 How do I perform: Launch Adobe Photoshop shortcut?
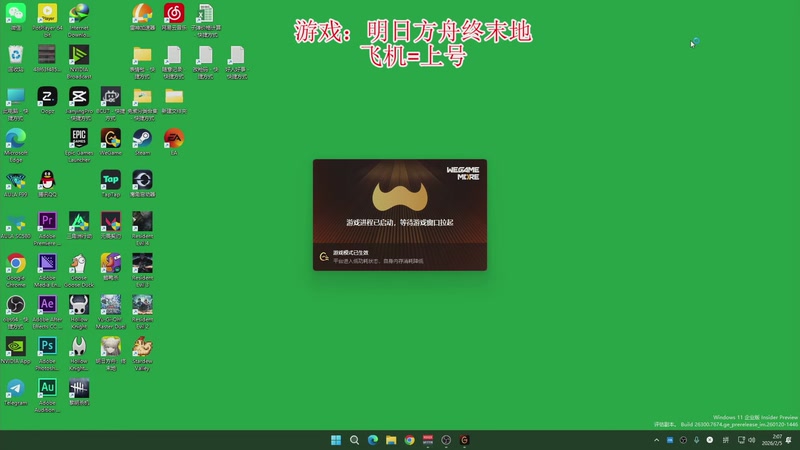click(x=47, y=354)
